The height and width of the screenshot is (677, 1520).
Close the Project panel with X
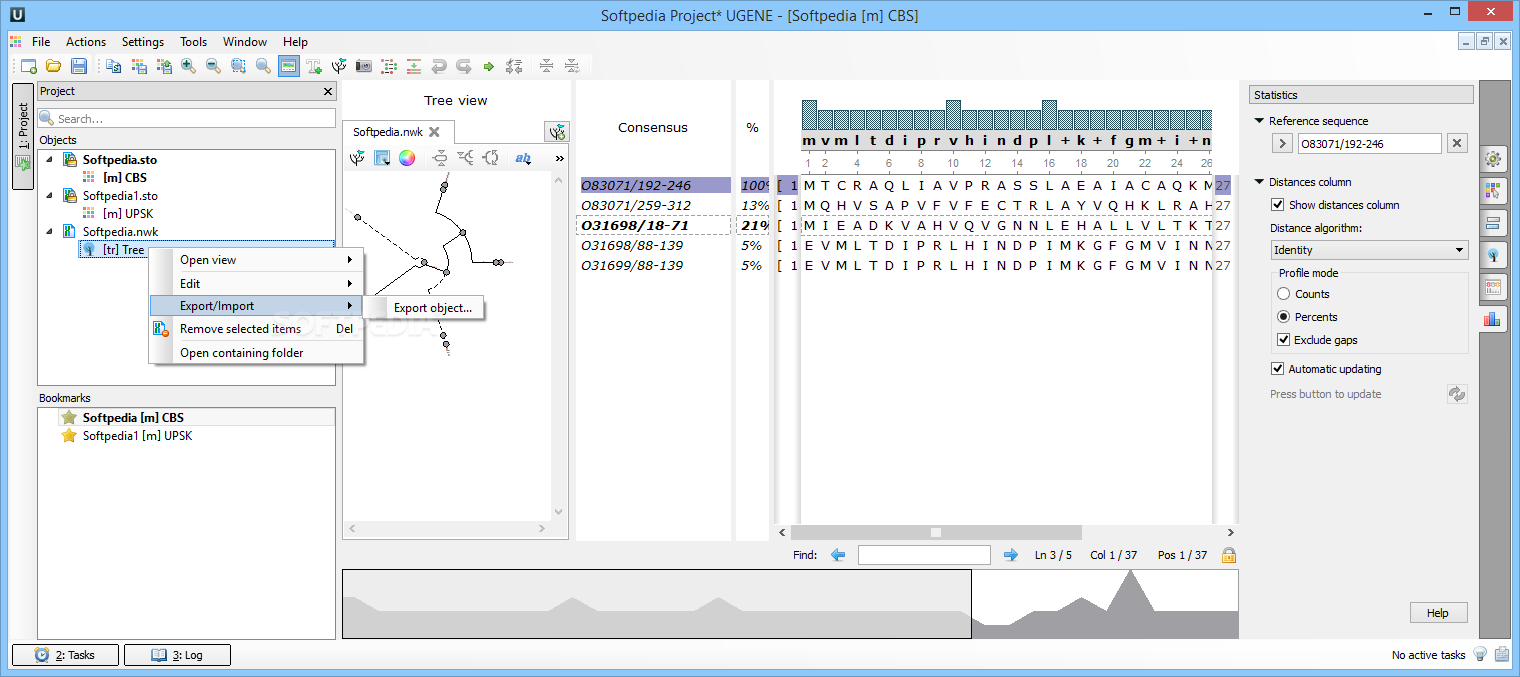click(328, 91)
